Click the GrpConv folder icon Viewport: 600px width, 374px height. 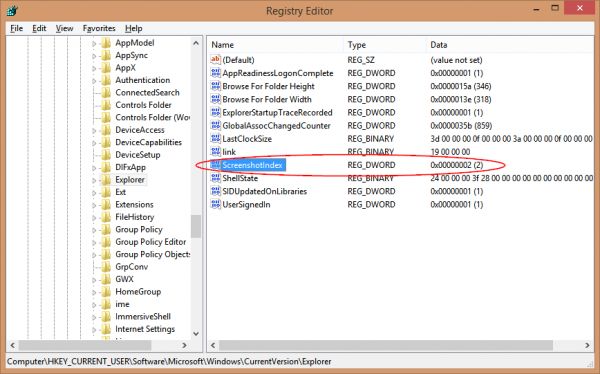106,267
